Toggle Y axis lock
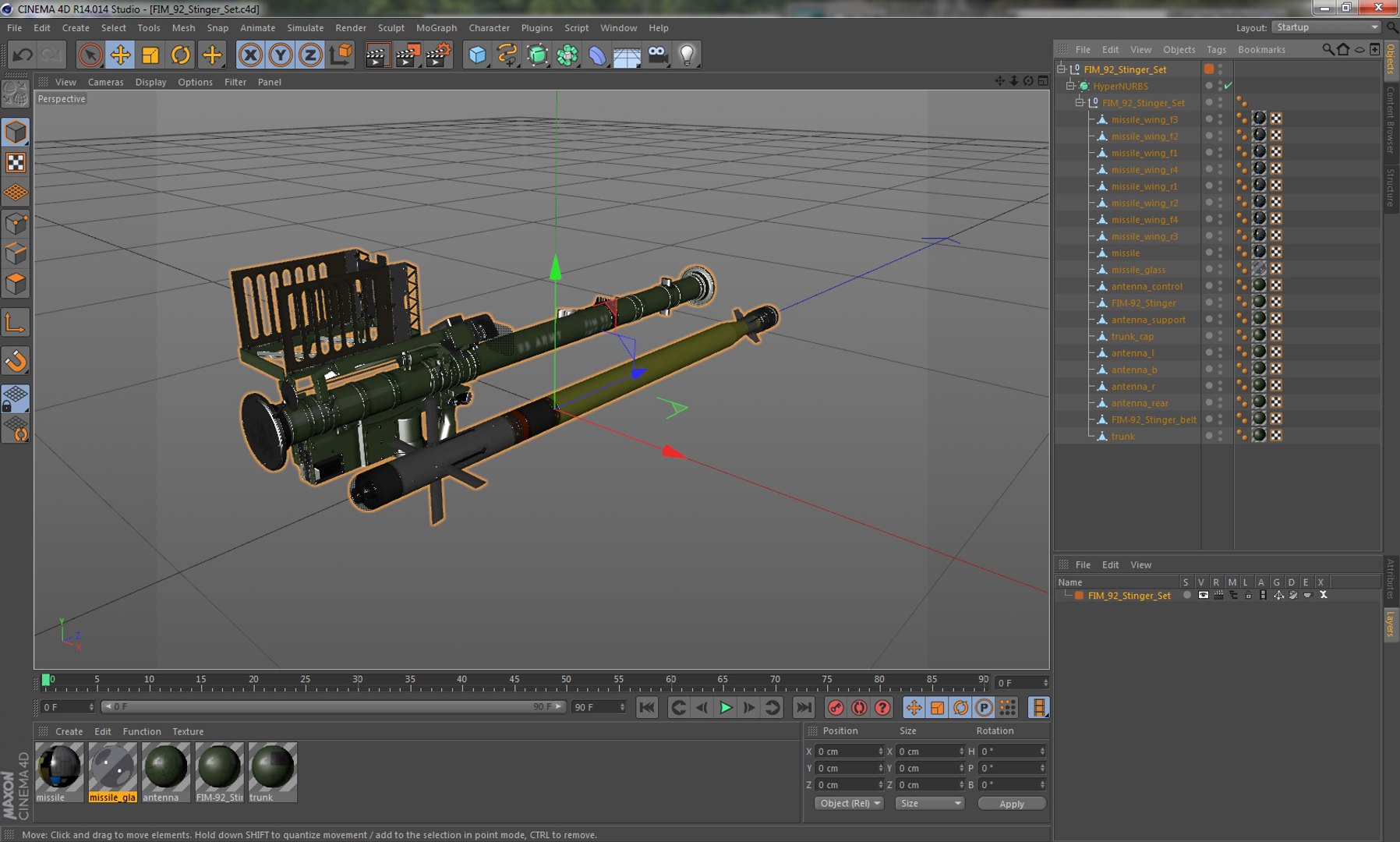The height and width of the screenshot is (842, 1400). tap(281, 55)
